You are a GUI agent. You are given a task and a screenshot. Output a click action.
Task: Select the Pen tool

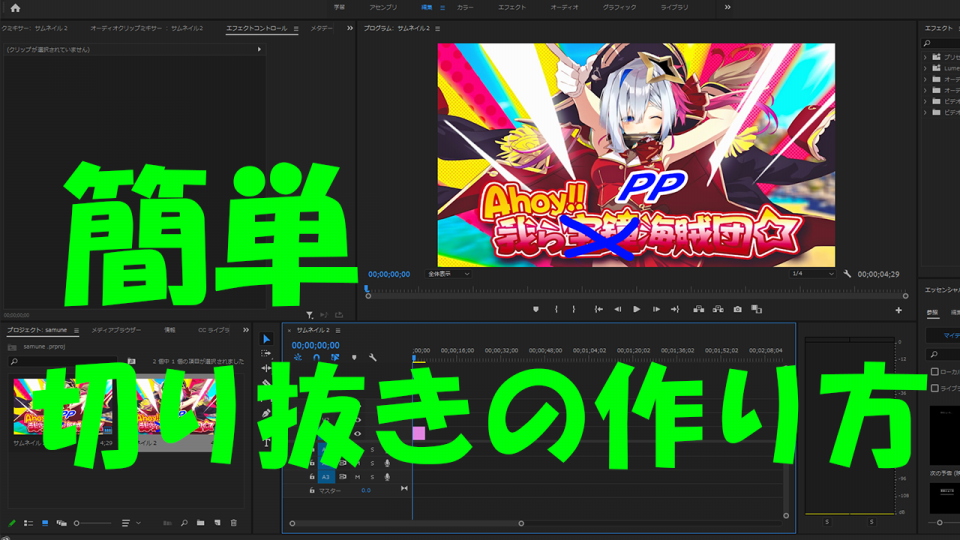point(266,413)
